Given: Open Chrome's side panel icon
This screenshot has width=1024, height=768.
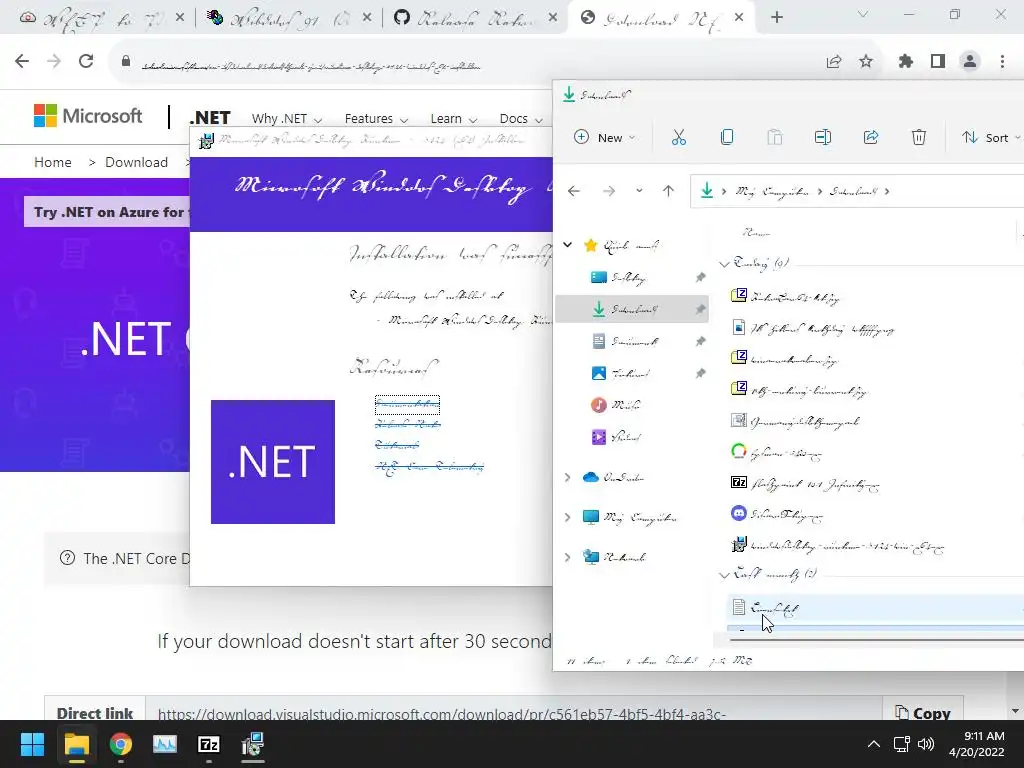Looking at the screenshot, I should pos(938,61).
